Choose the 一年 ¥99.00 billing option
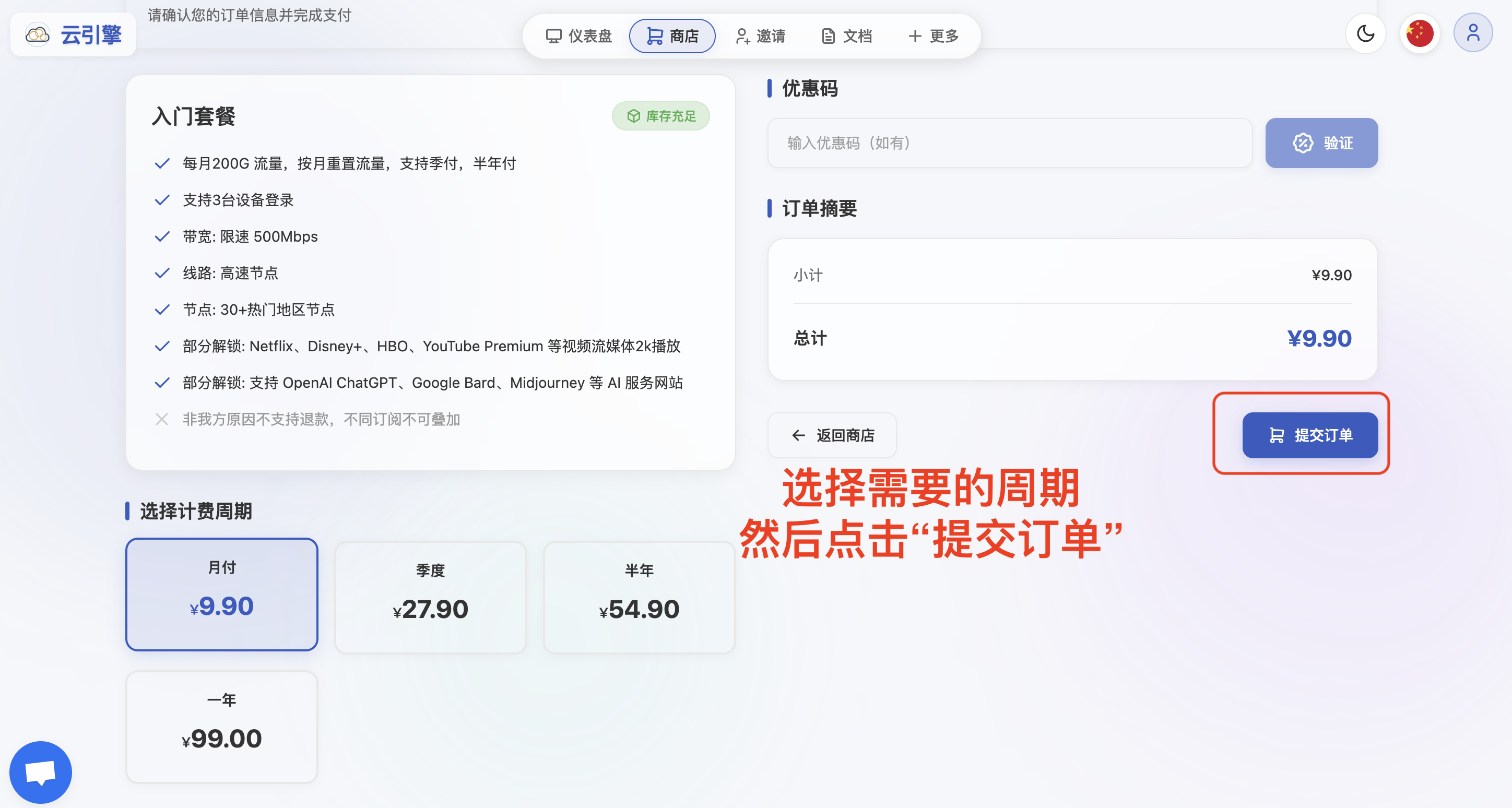Viewport: 1512px width, 808px height. pos(222,727)
